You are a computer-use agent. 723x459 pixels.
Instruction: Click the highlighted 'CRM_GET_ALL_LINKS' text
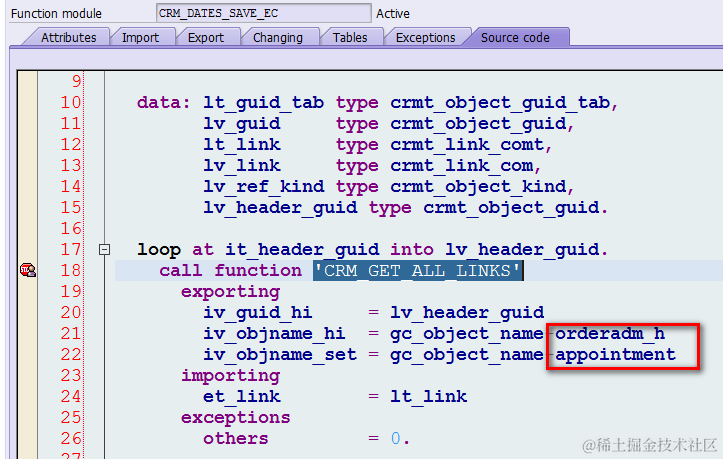pyautogui.click(x=418, y=270)
